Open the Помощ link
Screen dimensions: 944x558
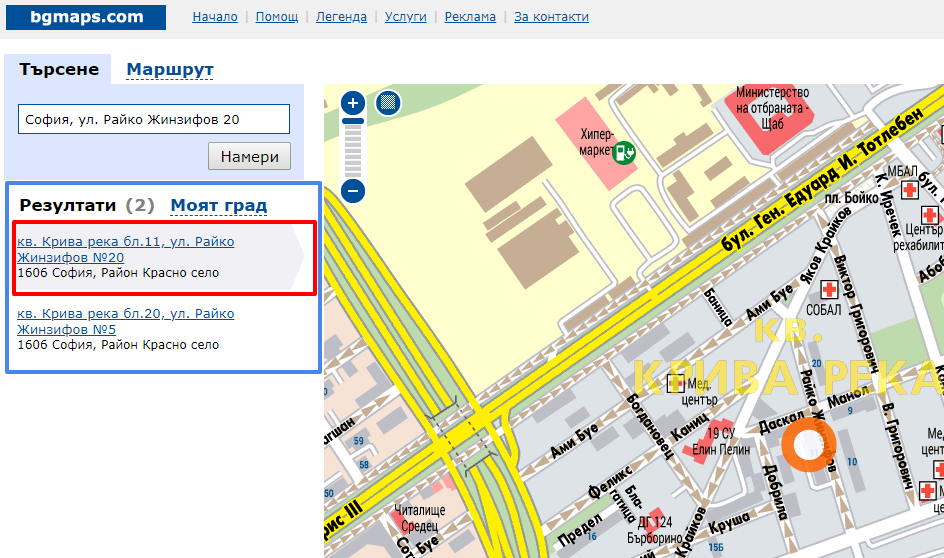pyautogui.click(x=277, y=17)
